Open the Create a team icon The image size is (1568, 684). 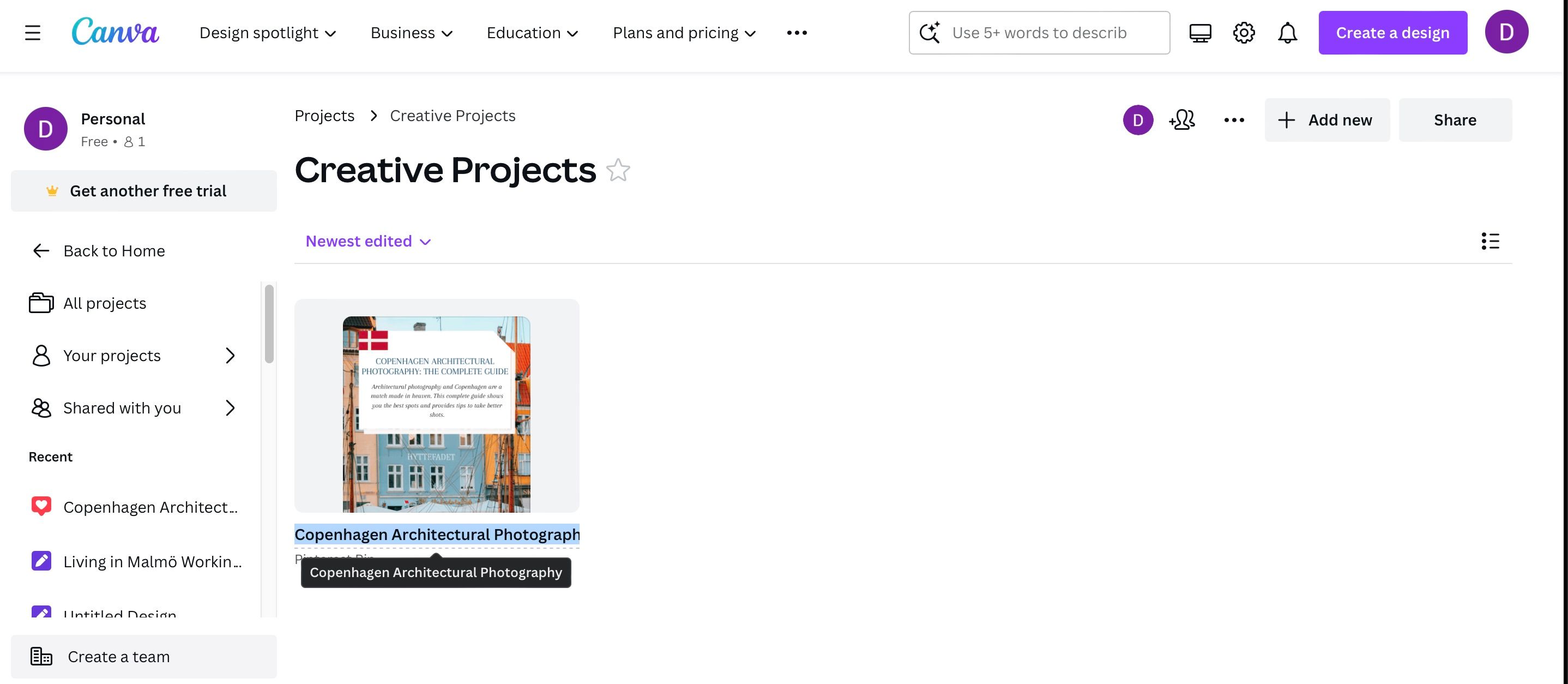point(41,657)
